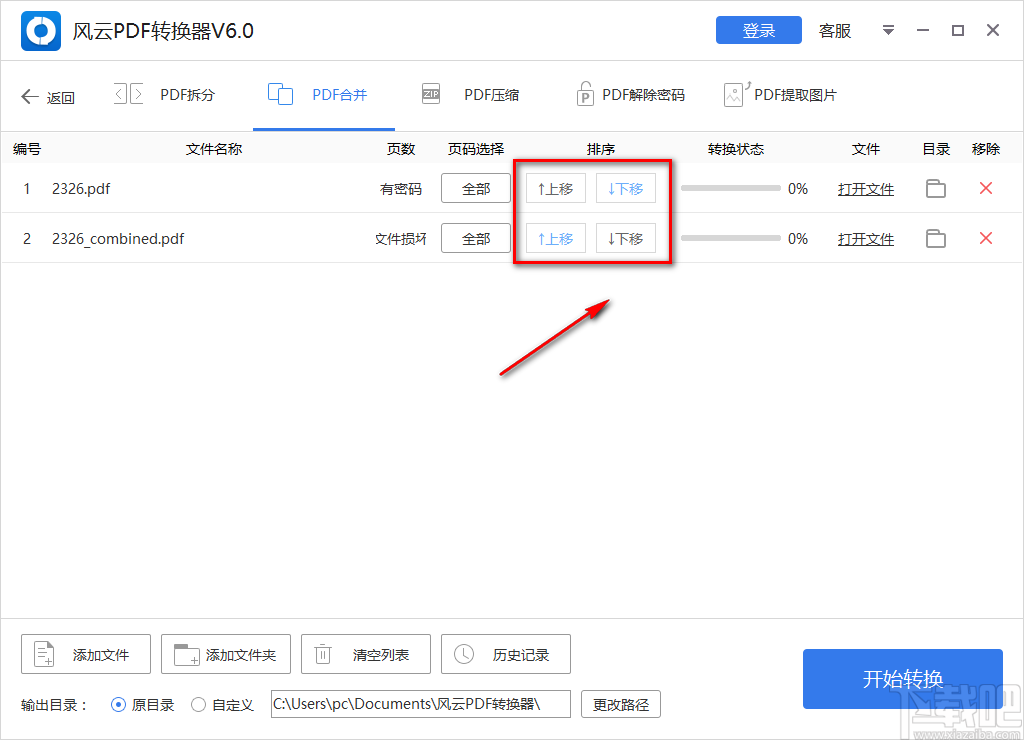
Task: Start conversion with 开始转换
Action: coord(903,679)
